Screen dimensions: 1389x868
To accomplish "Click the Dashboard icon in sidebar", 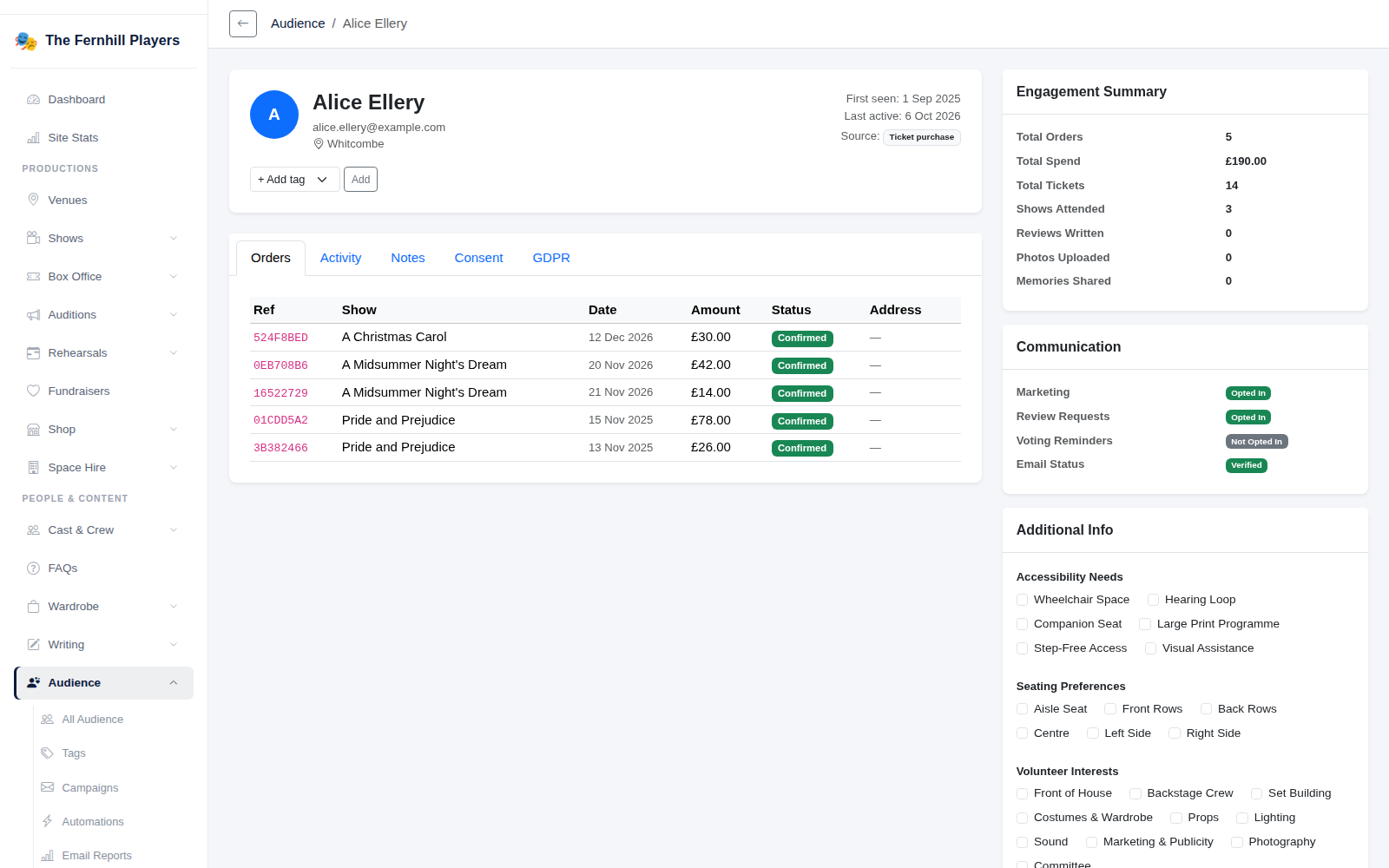I will coord(33,100).
